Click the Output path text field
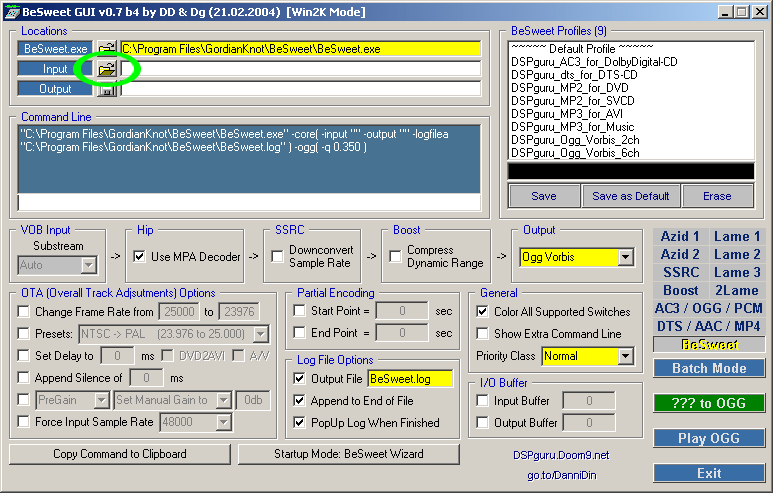 [301, 89]
